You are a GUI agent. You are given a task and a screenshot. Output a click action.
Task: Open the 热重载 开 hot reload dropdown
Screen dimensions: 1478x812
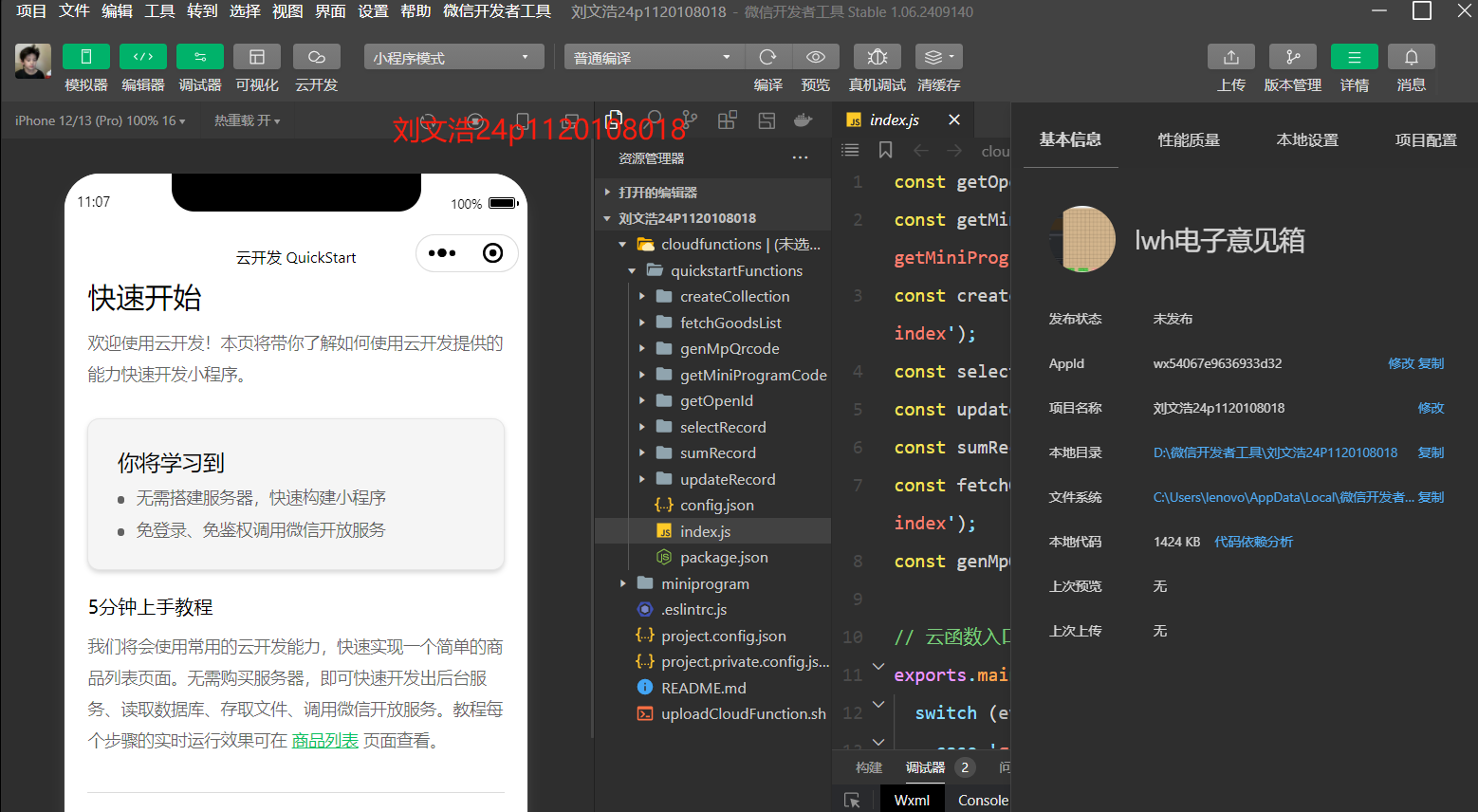tap(247, 120)
